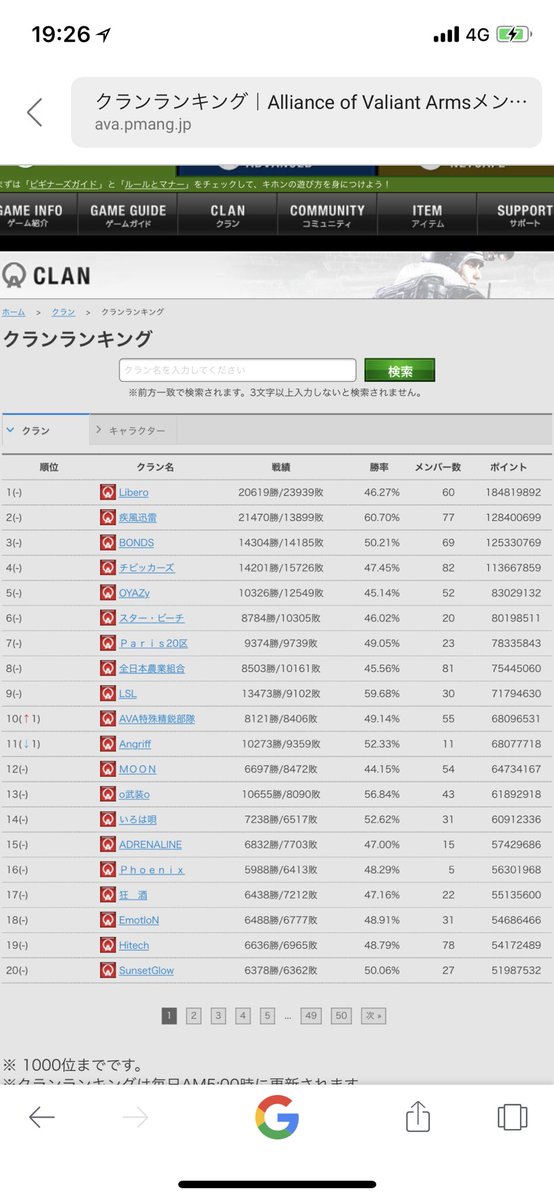The width and height of the screenshot is (554, 1200).
Task: Open the SUPPORT menu
Action: click(516, 215)
